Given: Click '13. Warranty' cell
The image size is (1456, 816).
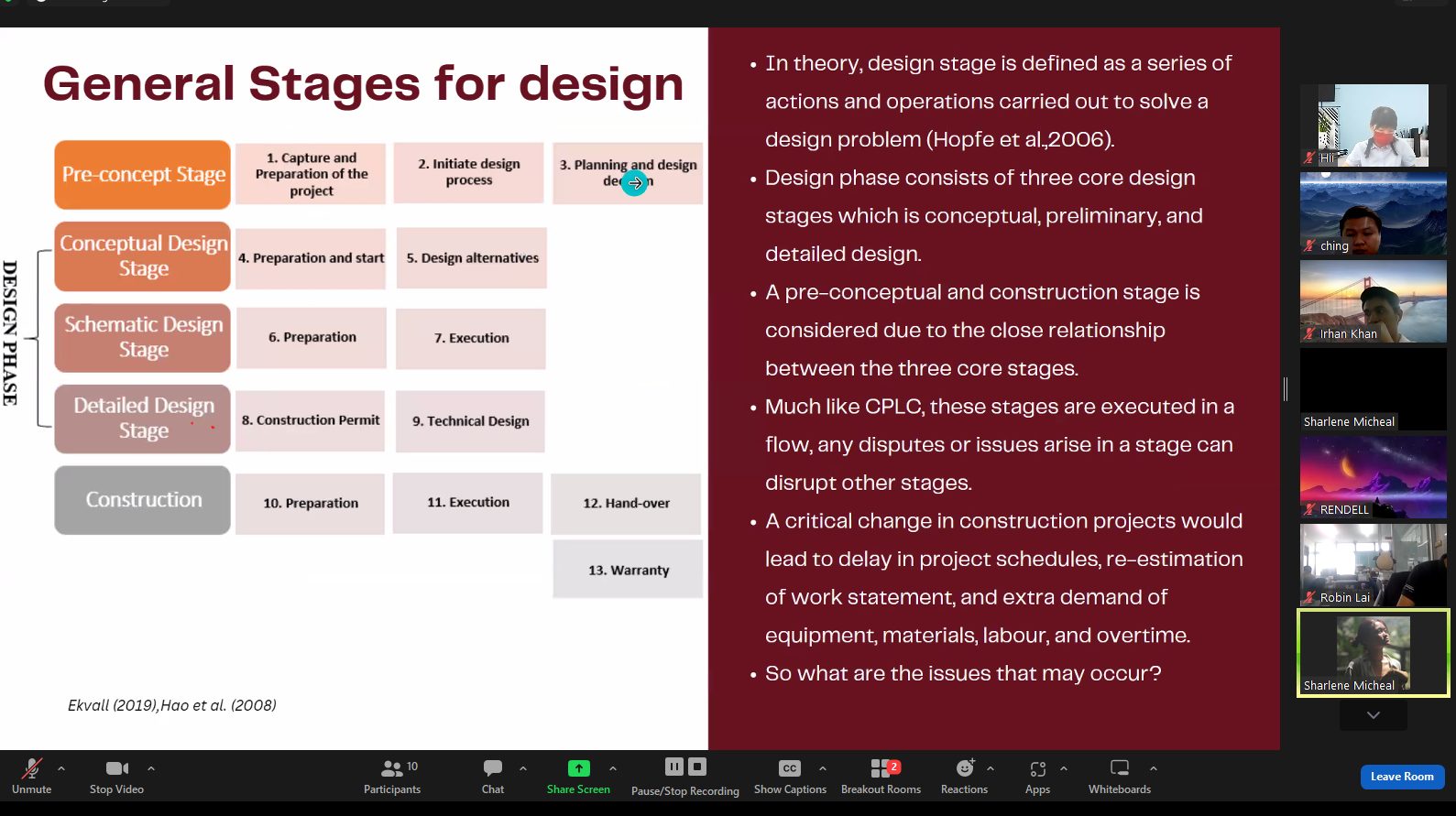Looking at the screenshot, I should pos(628,570).
